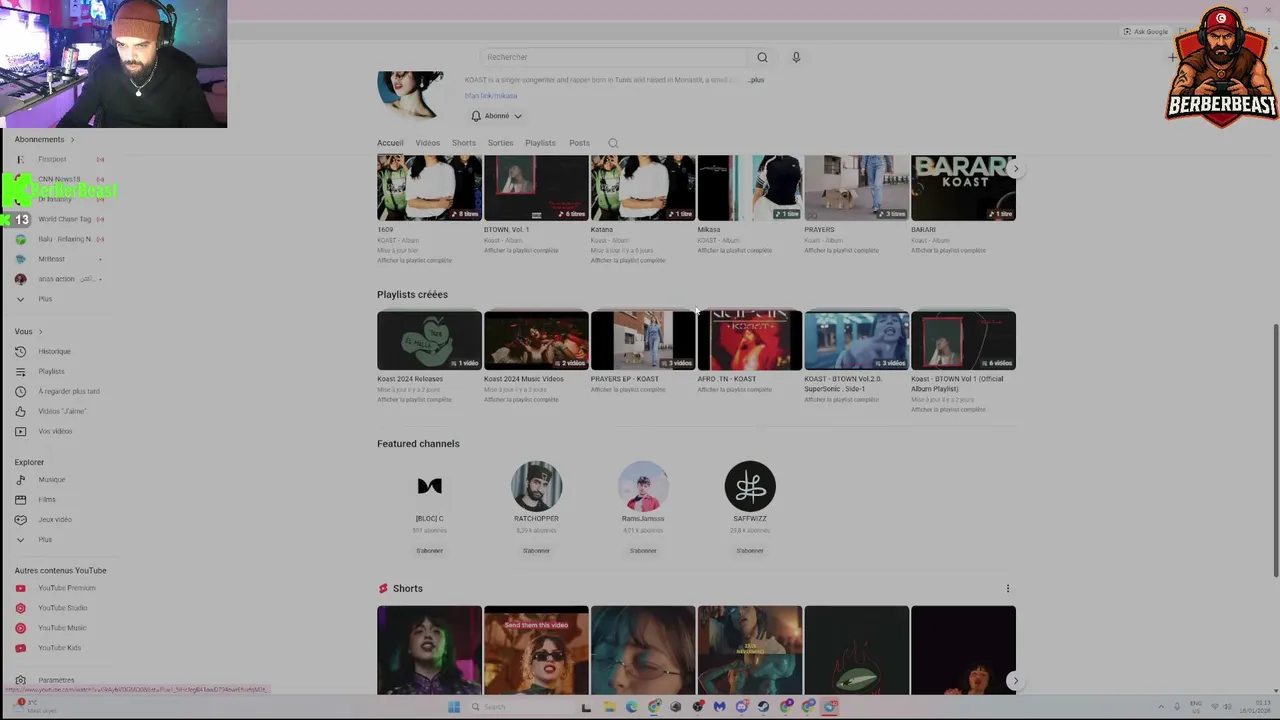The width and height of the screenshot is (1280, 720).
Task: Open the [BLOC] C channel avatar
Action: click(429, 486)
